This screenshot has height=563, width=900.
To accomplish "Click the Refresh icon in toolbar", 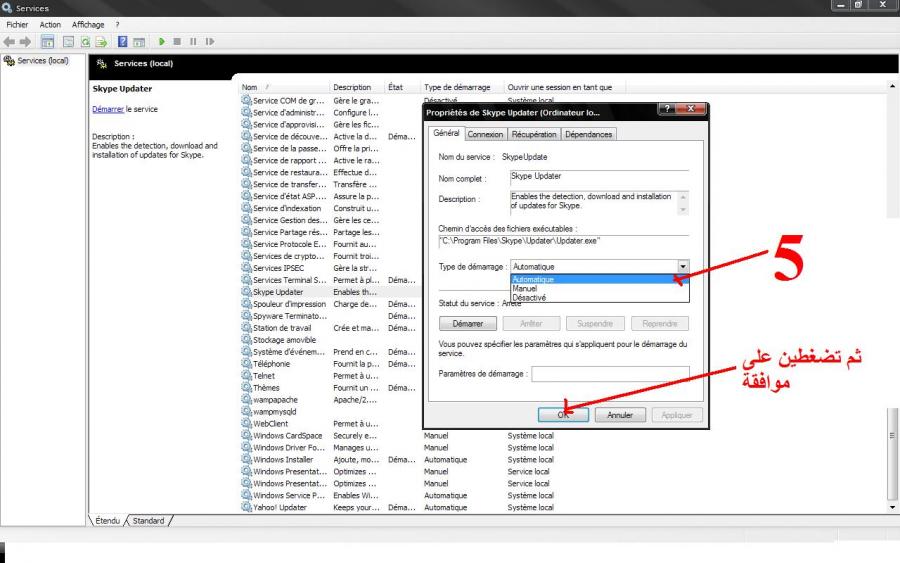I will (x=87, y=41).
